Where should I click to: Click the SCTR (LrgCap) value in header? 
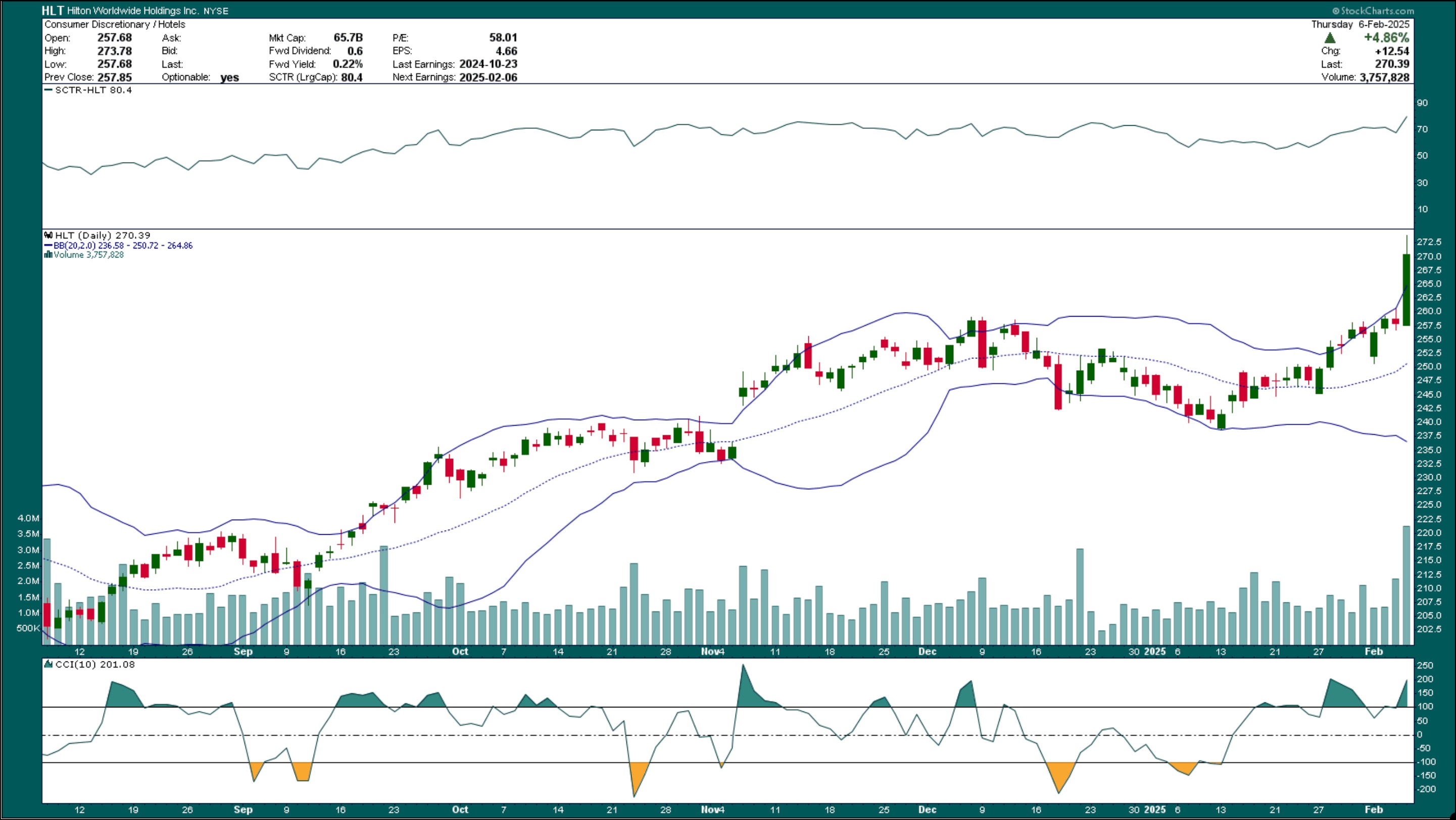pyautogui.click(x=352, y=77)
